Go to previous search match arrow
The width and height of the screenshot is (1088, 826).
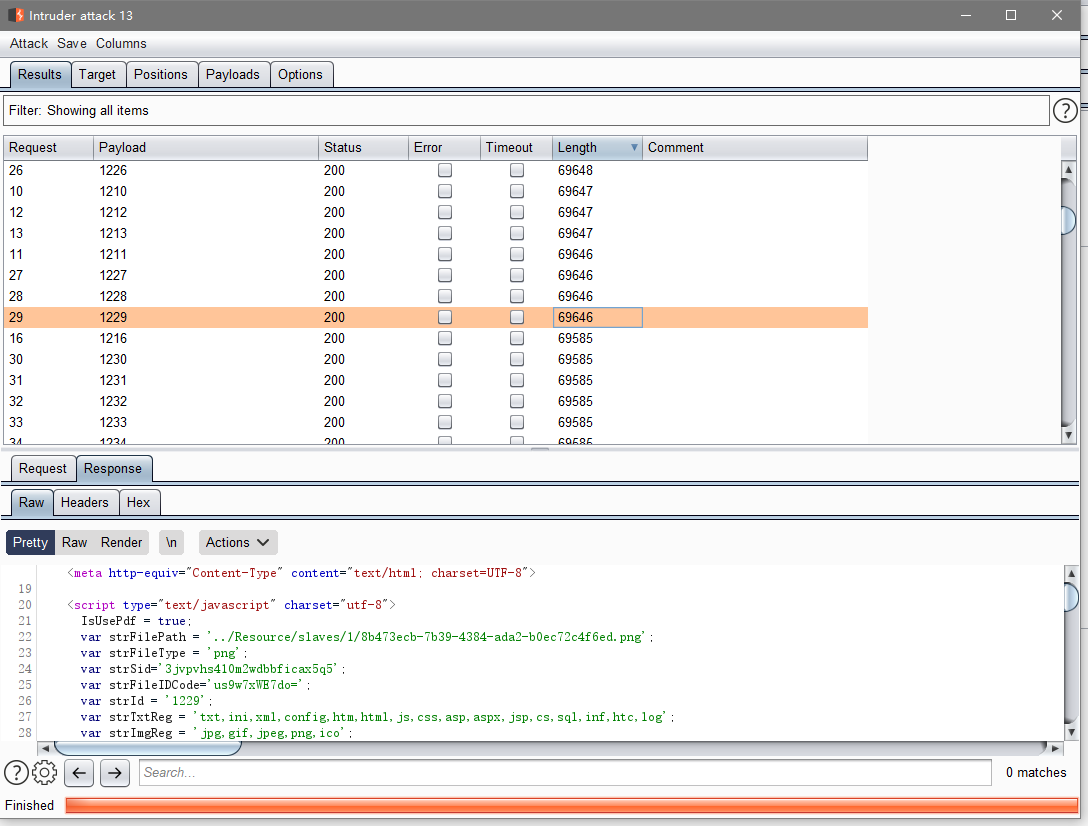tap(81, 772)
